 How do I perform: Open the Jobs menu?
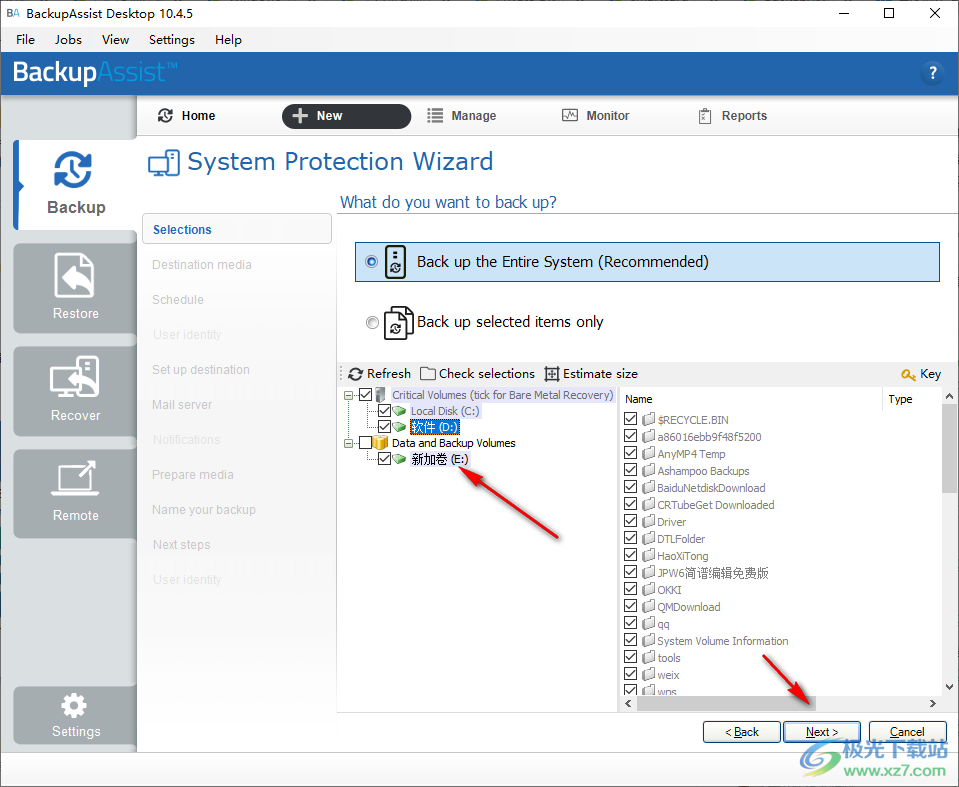[68, 40]
